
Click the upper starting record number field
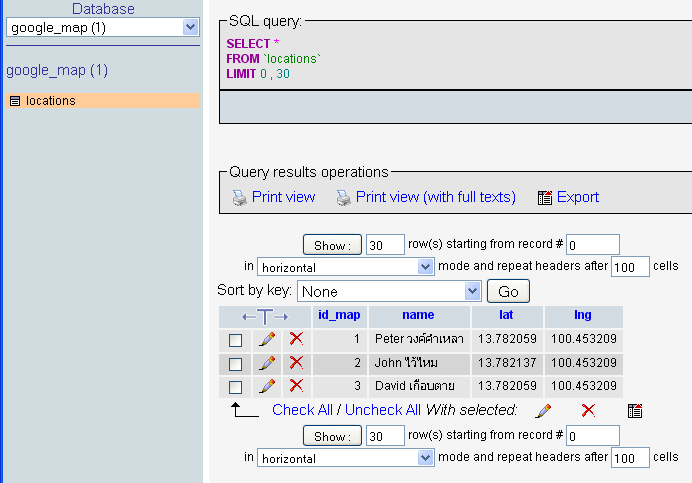pos(593,244)
